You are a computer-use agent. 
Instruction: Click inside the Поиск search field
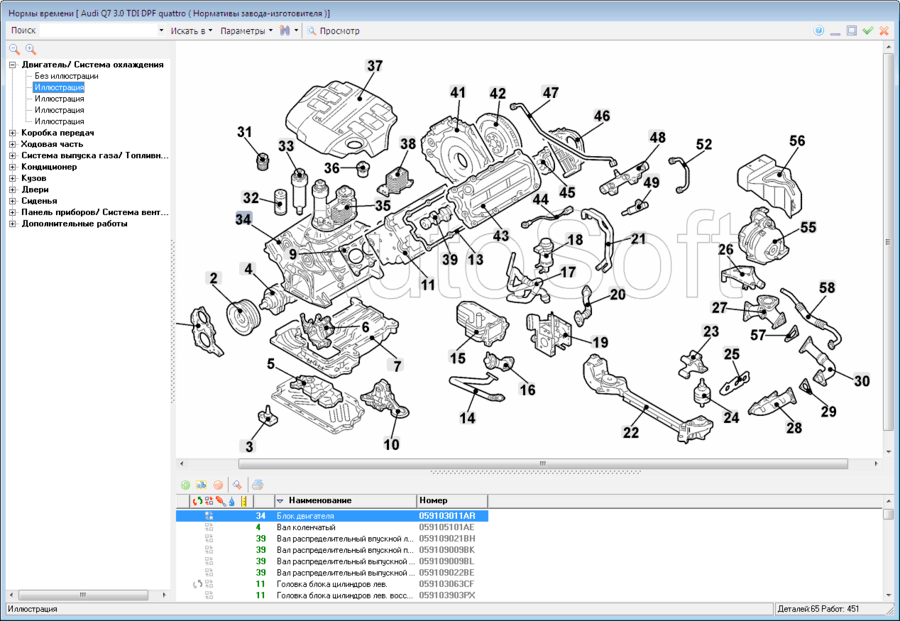click(98, 30)
